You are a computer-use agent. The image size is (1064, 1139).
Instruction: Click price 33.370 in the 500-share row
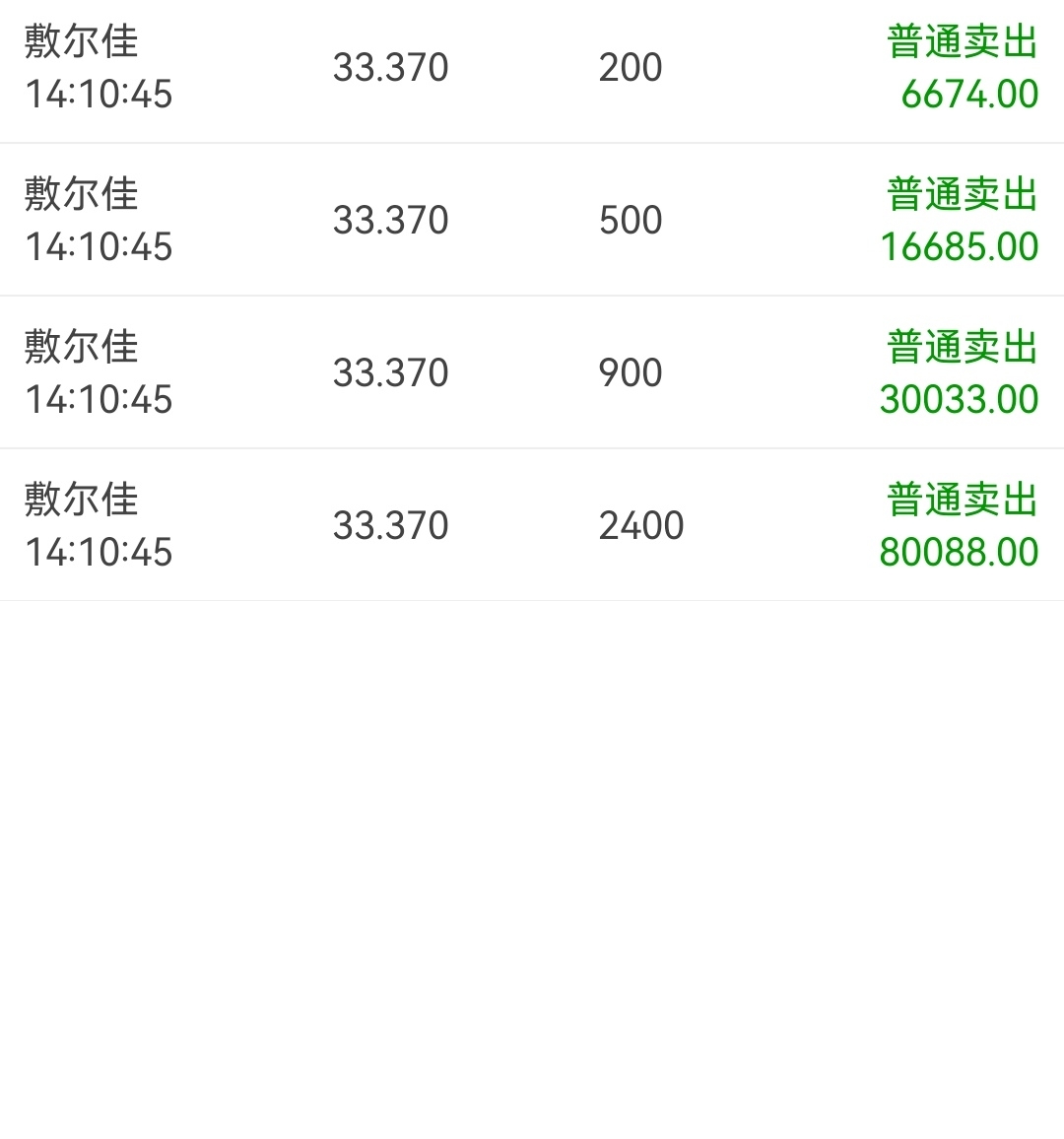(x=391, y=220)
